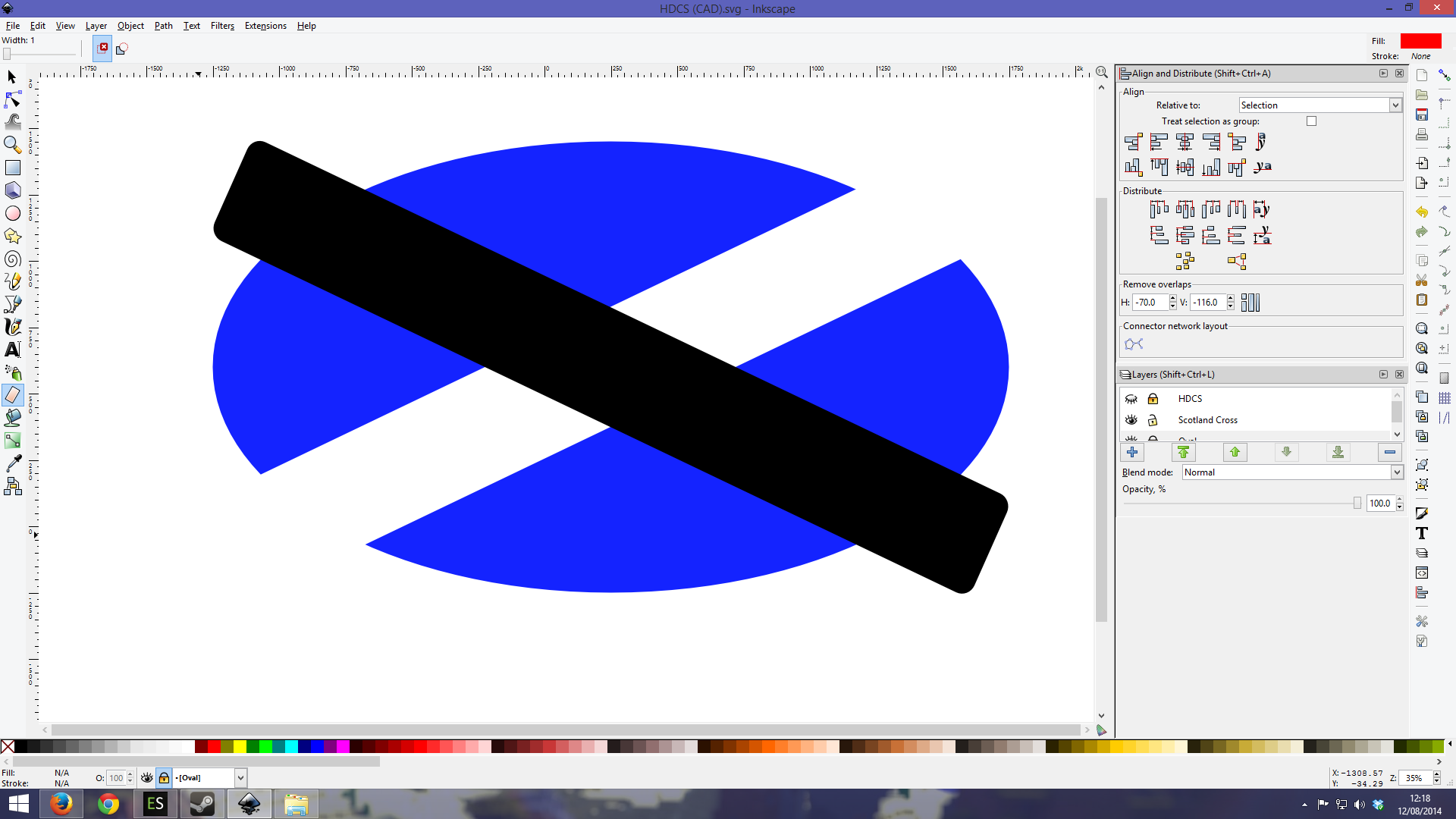The height and width of the screenshot is (819, 1456).
Task: Unlock the HDCS layer
Action: click(1153, 398)
